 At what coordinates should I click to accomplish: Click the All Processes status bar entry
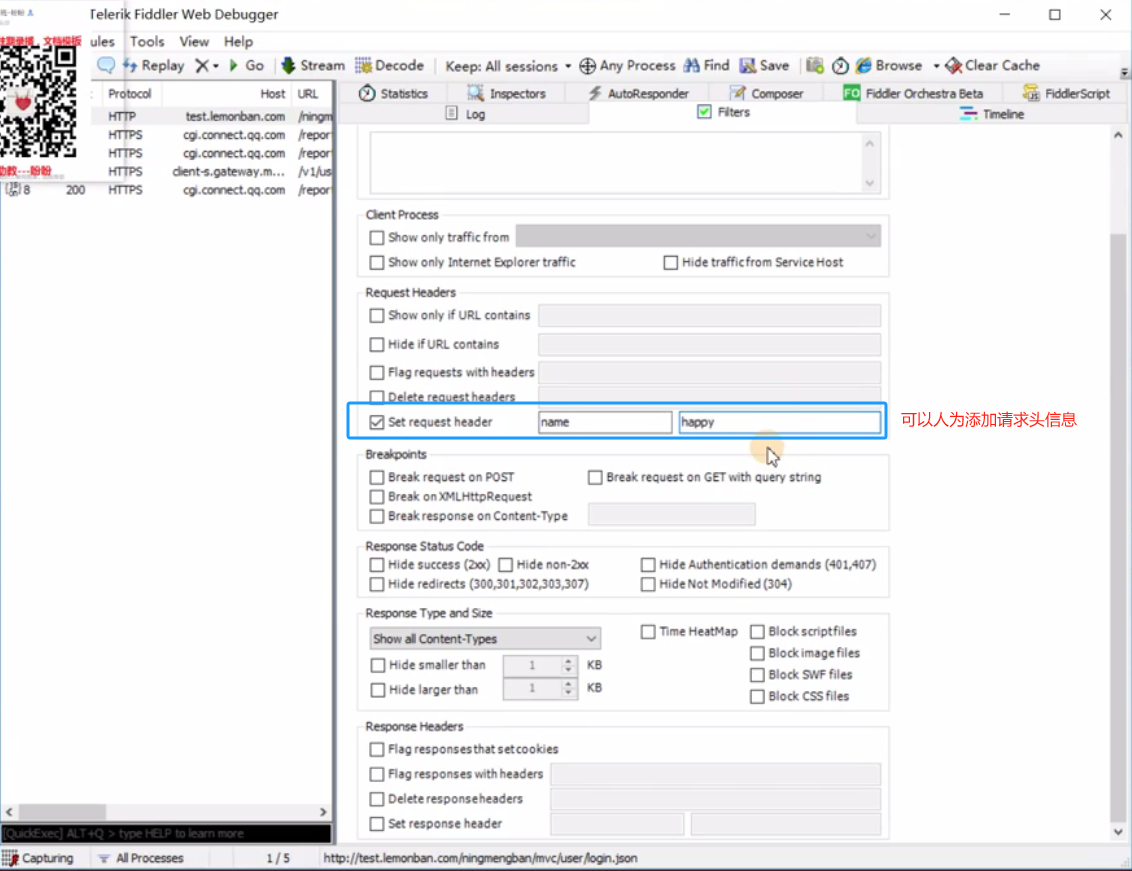click(x=141, y=858)
